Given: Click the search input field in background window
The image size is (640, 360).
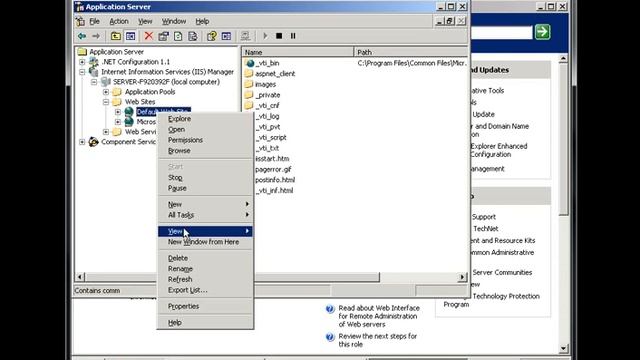Looking at the screenshot, I should click(x=501, y=32).
